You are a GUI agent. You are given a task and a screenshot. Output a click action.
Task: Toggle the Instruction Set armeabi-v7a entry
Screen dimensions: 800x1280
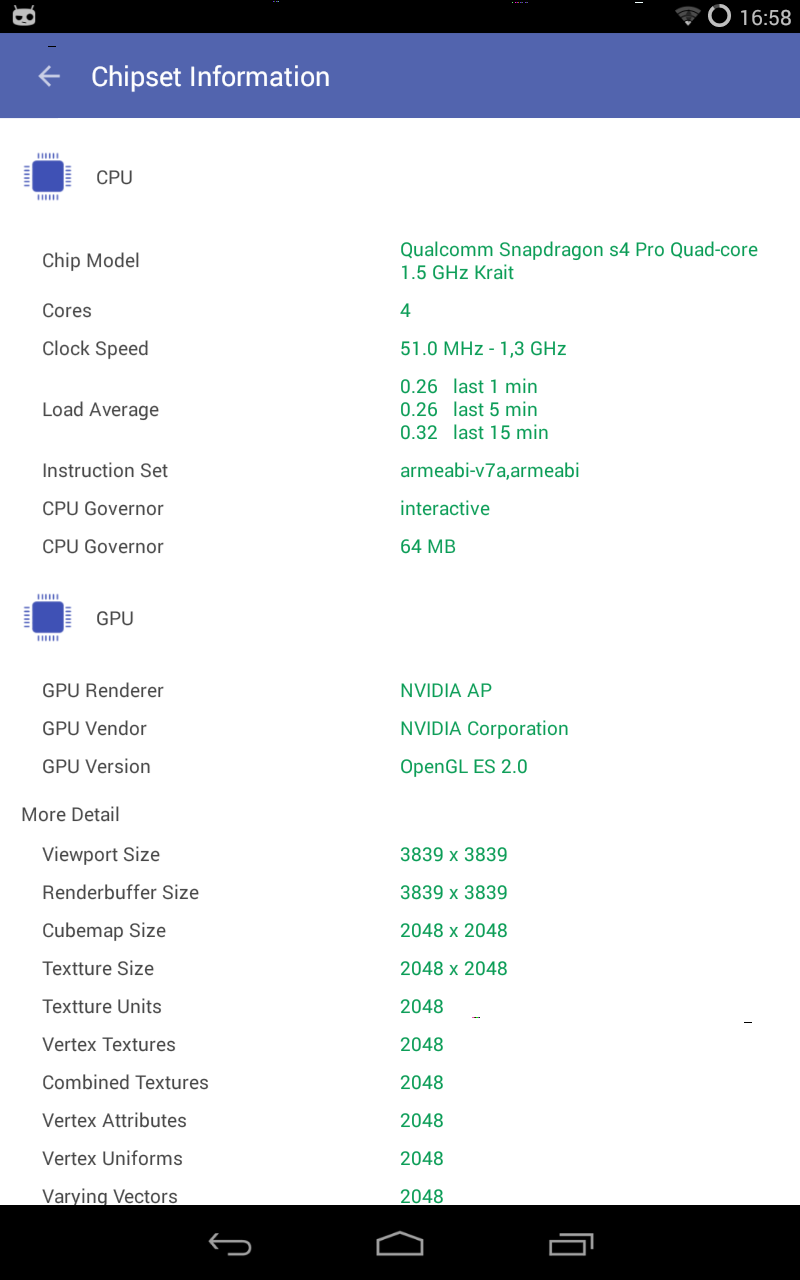(489, 470)
